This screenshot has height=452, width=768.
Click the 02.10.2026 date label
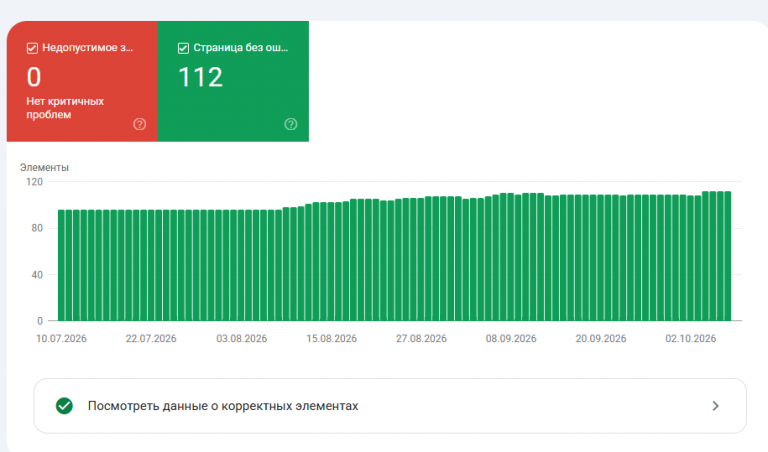pyautogui.click(x=691, y=338)
